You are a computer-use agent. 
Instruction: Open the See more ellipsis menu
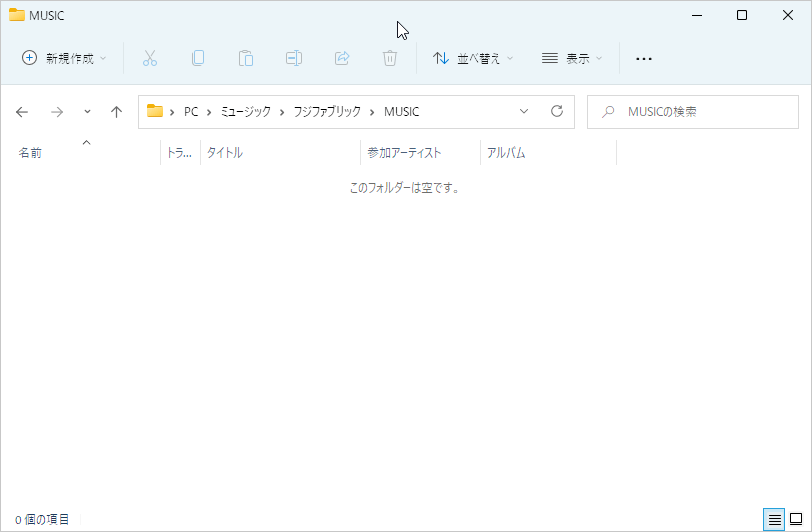pyautogui.click(x=644, y=59)
